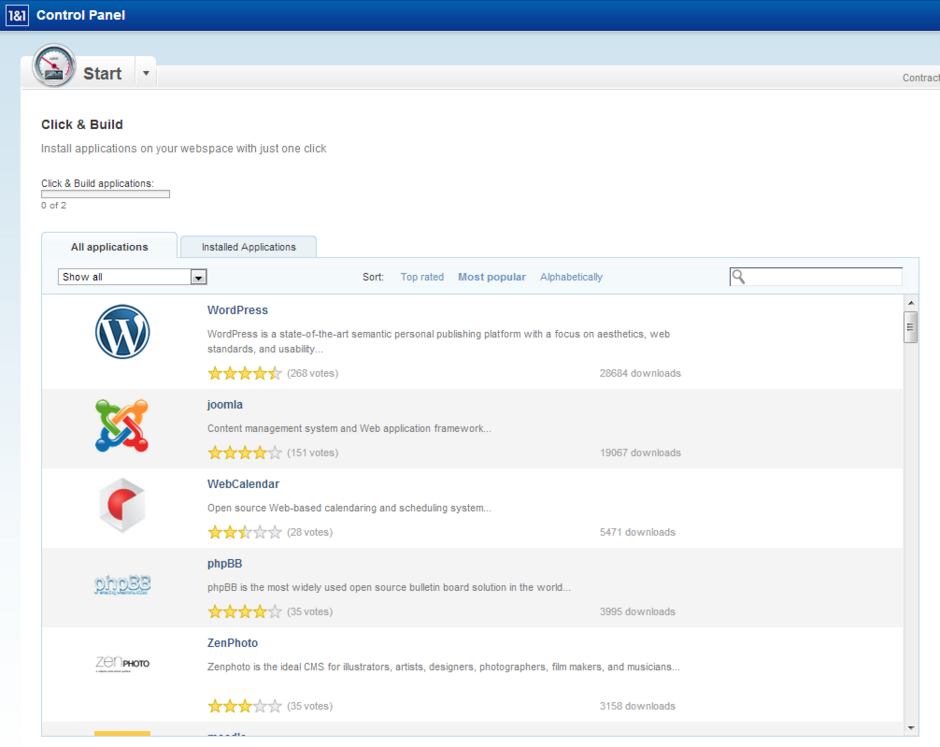
Task: Sort applications by Top rated
Action: [x=422, y=277]
